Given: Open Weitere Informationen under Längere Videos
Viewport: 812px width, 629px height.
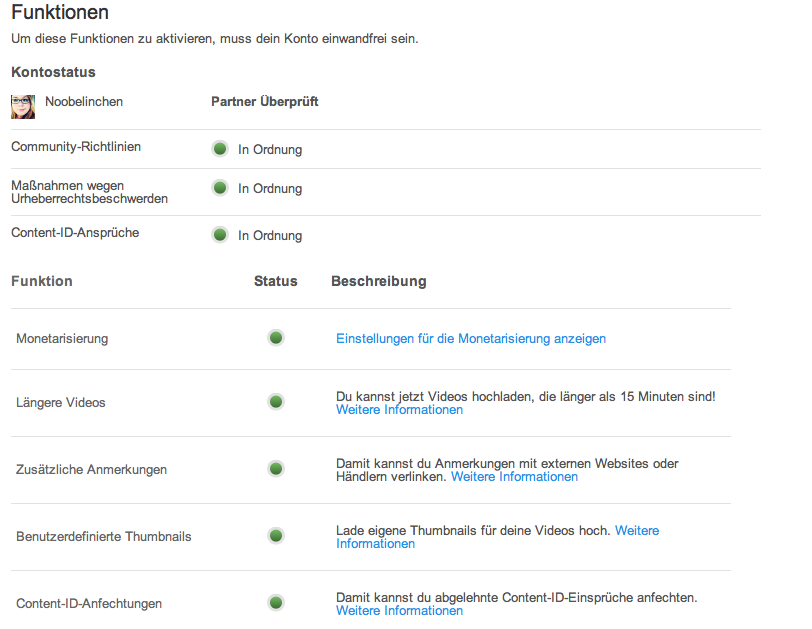Looking at the screenshot, I should [x=399, y=410].
